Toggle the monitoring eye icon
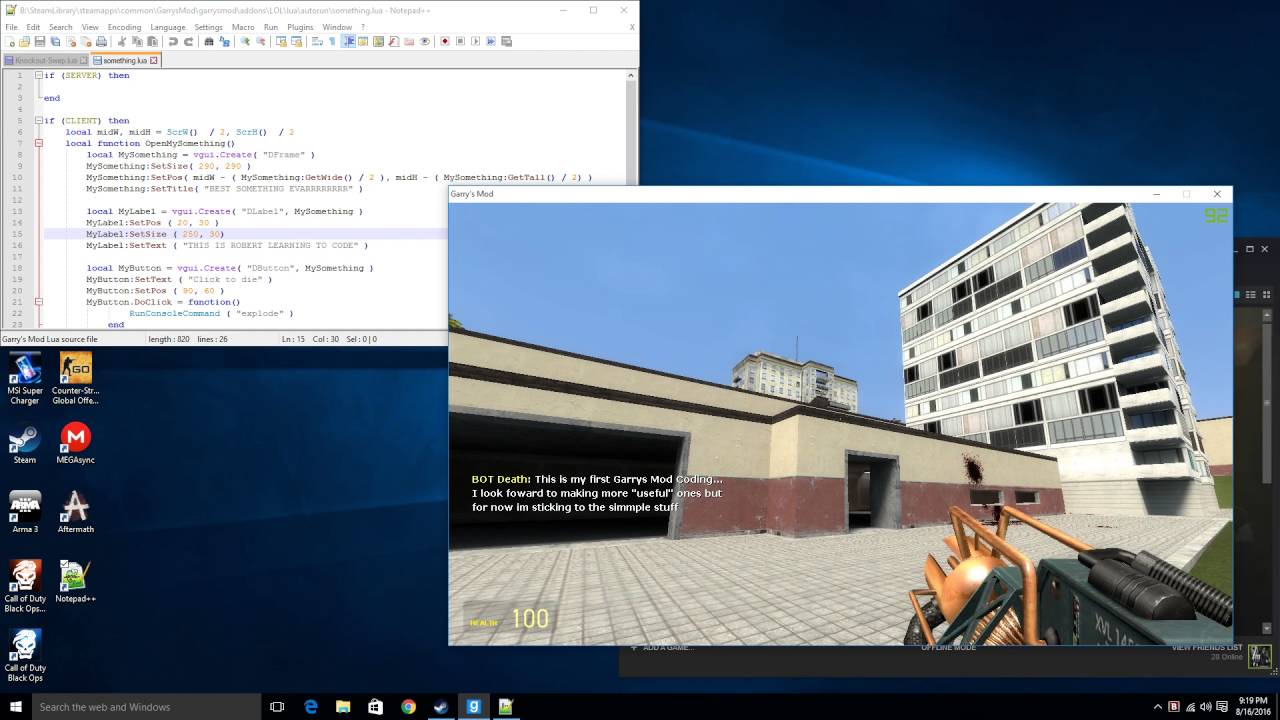Image resolution: width=1280 pixels, height=720 pixels. tap(425, 41)
